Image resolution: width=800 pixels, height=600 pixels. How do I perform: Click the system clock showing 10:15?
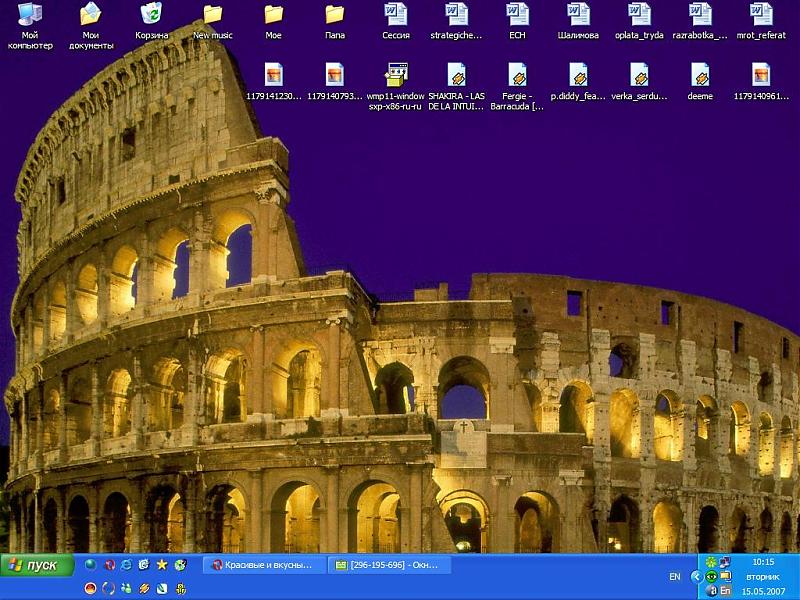coord(762,563)
